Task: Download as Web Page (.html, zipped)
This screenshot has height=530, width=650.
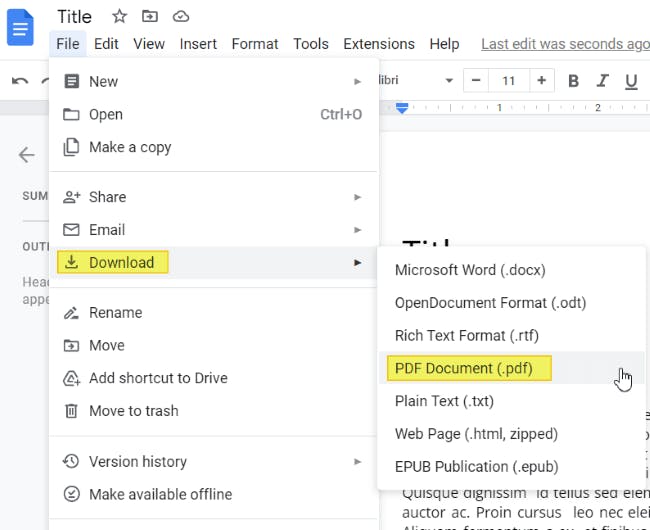Action: pyautogui.click(x=512, y=433)
